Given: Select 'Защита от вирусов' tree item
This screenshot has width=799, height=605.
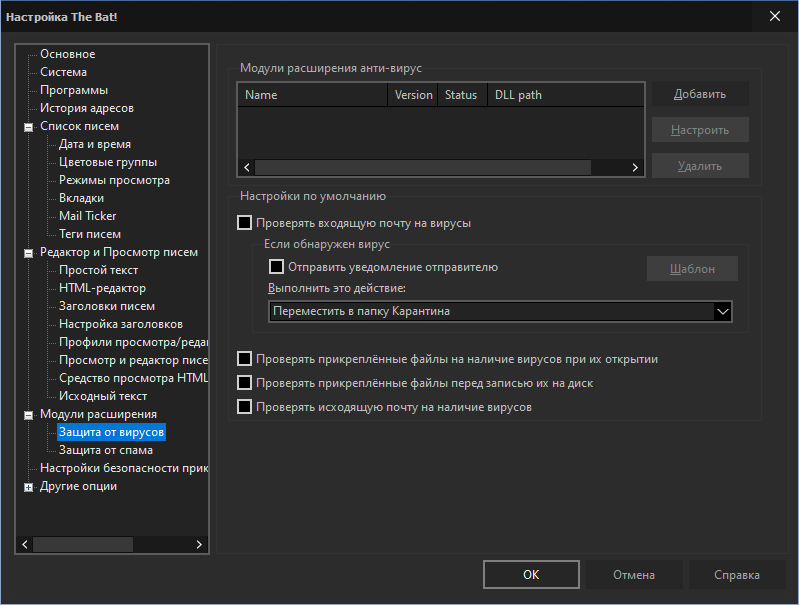Looking at the screenshot, I should click(x=112, y=432).
